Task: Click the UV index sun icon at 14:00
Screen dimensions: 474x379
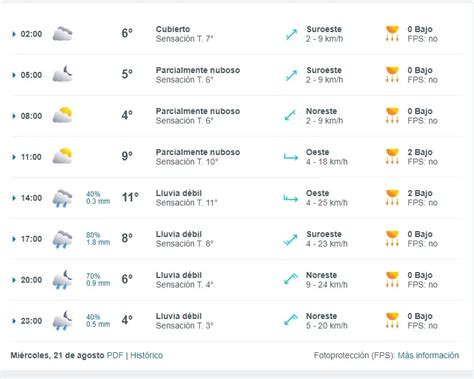Action: tap(392, 198)
